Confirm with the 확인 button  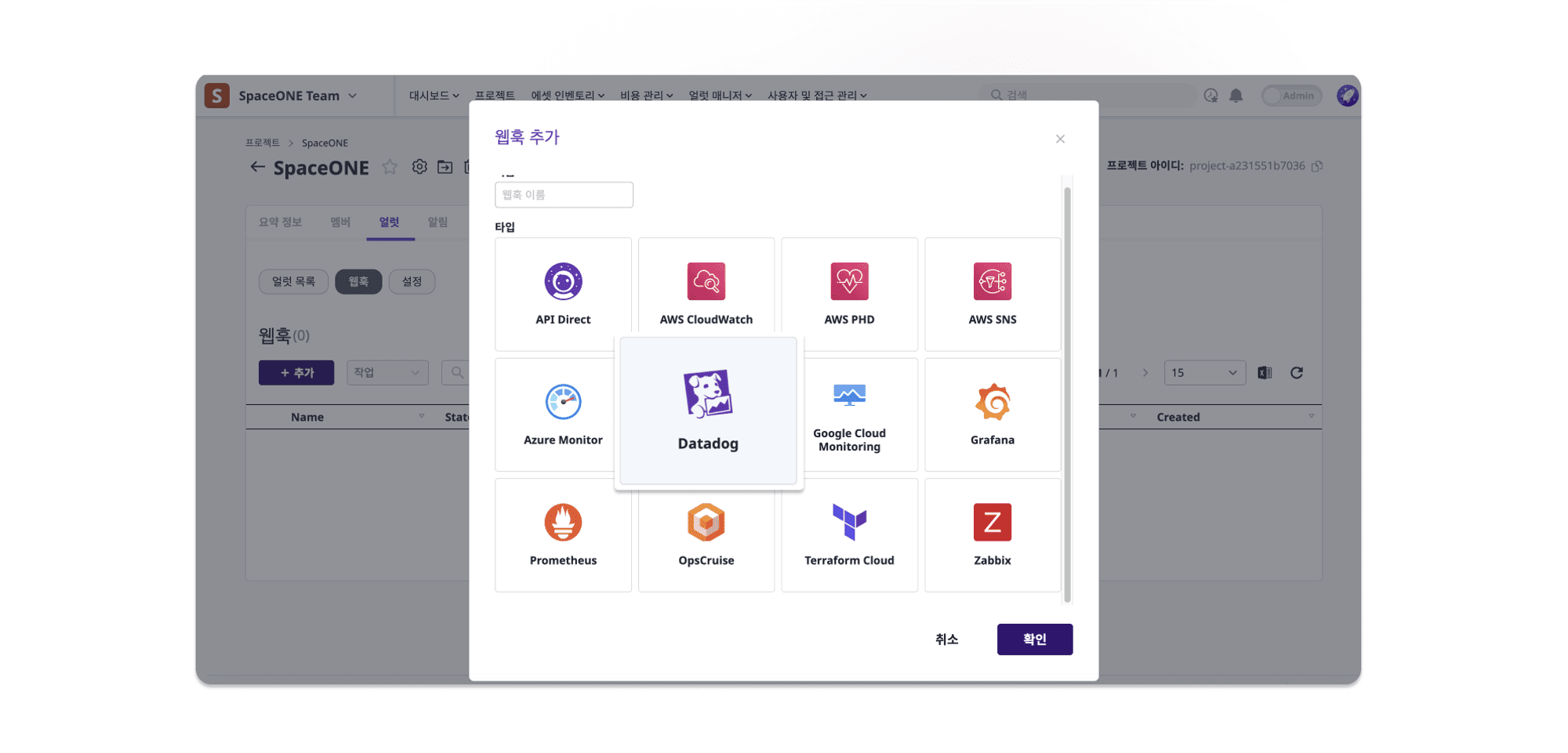pyautogui.click(x=1034, y=639)
